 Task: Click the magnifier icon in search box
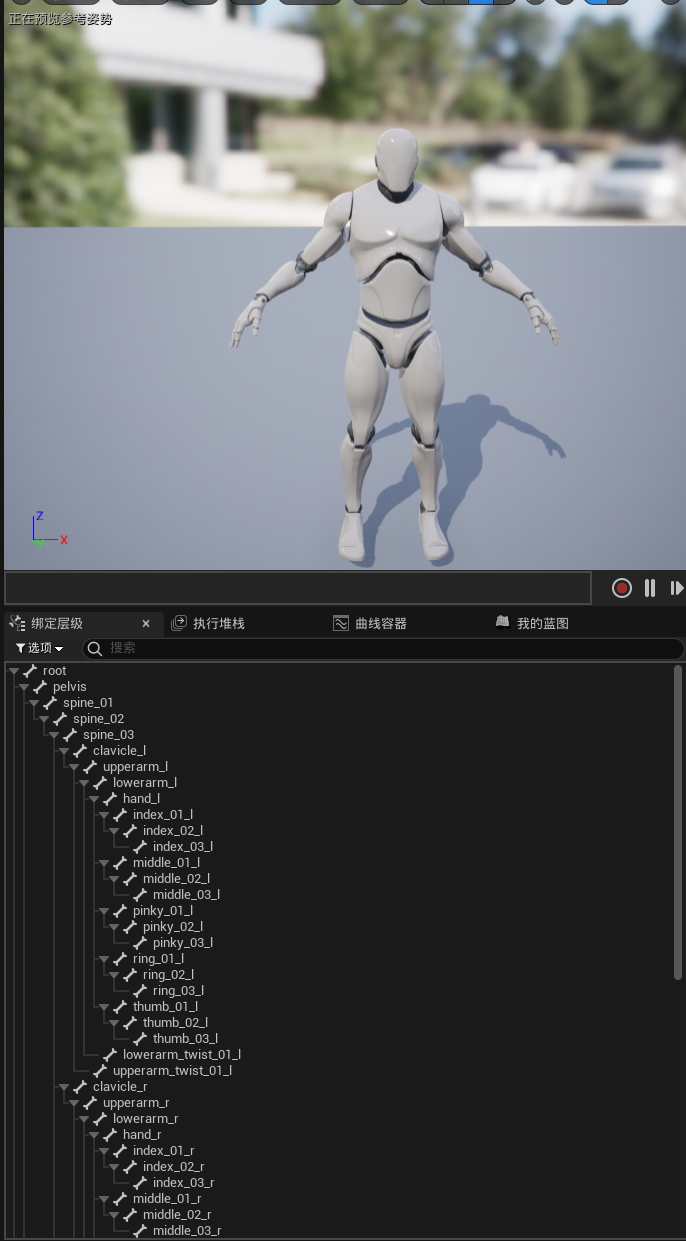coord(96,648)
